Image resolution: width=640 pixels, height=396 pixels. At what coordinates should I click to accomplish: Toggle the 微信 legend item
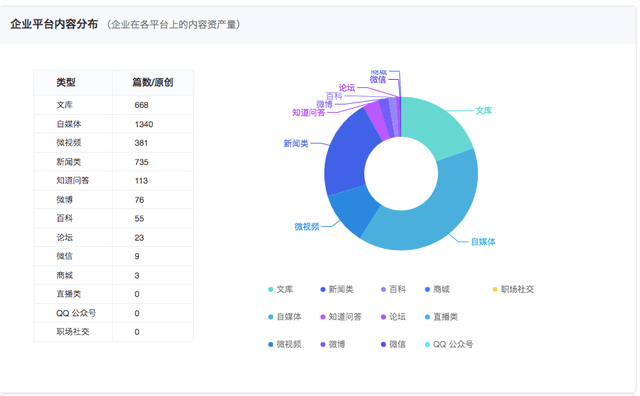click(393, 344)
